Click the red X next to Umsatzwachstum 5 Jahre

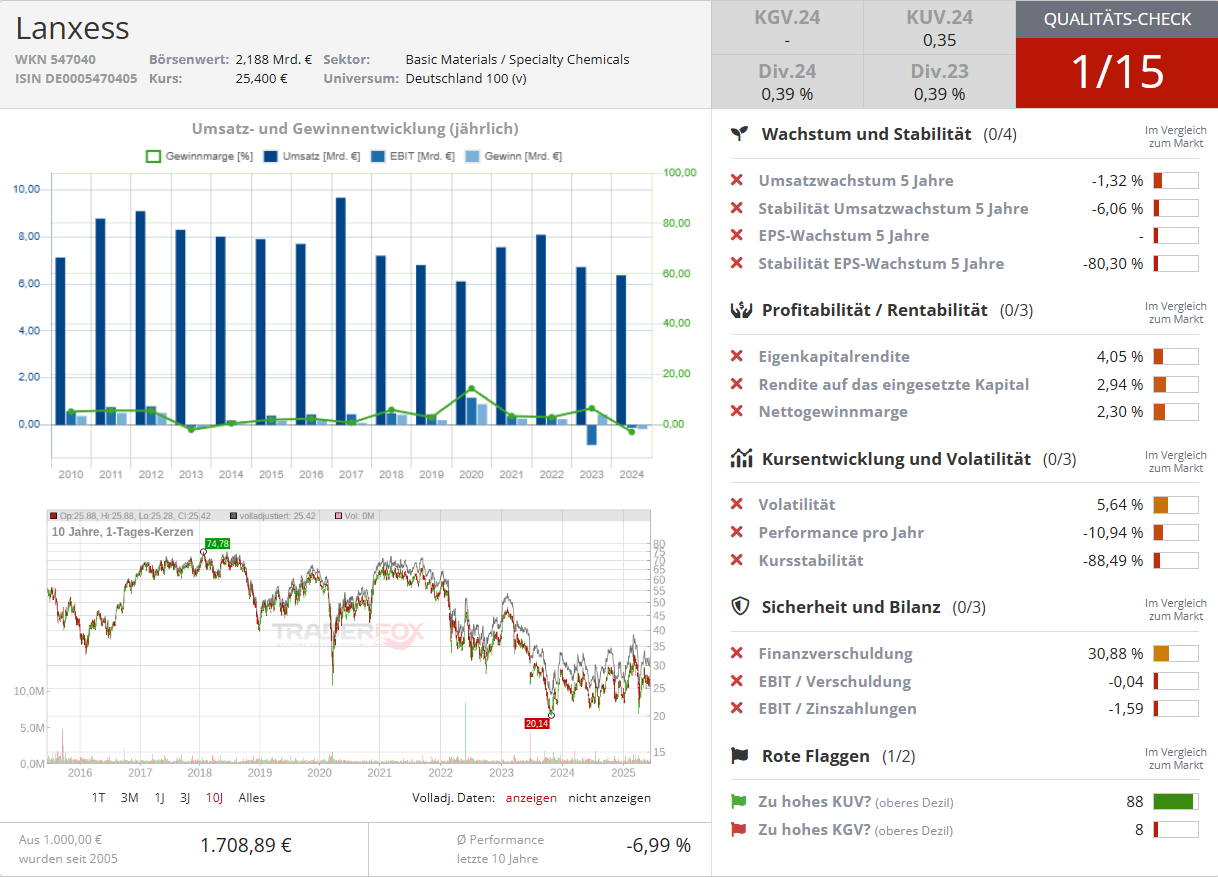point(737,180)
